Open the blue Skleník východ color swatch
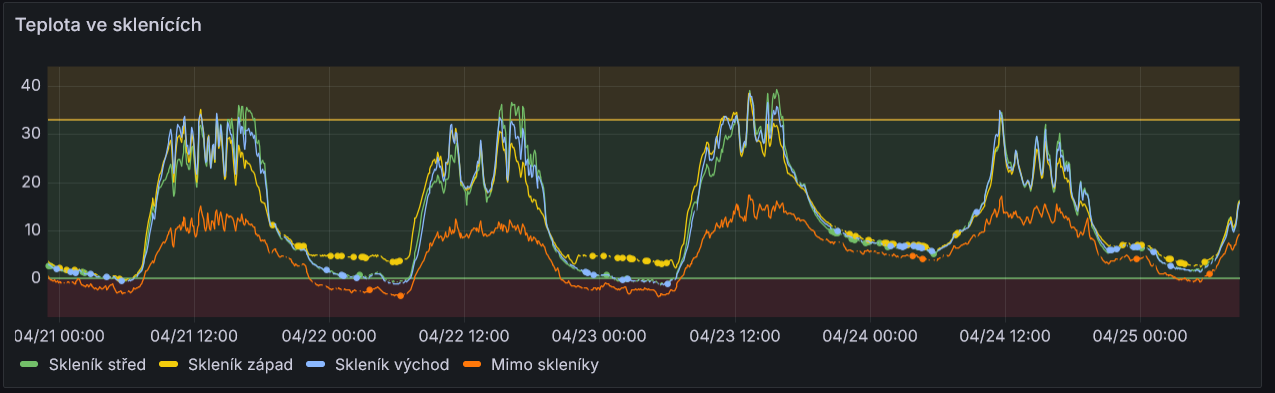The width and height of the screenshot is (1275, 393). tap(318, 365)
